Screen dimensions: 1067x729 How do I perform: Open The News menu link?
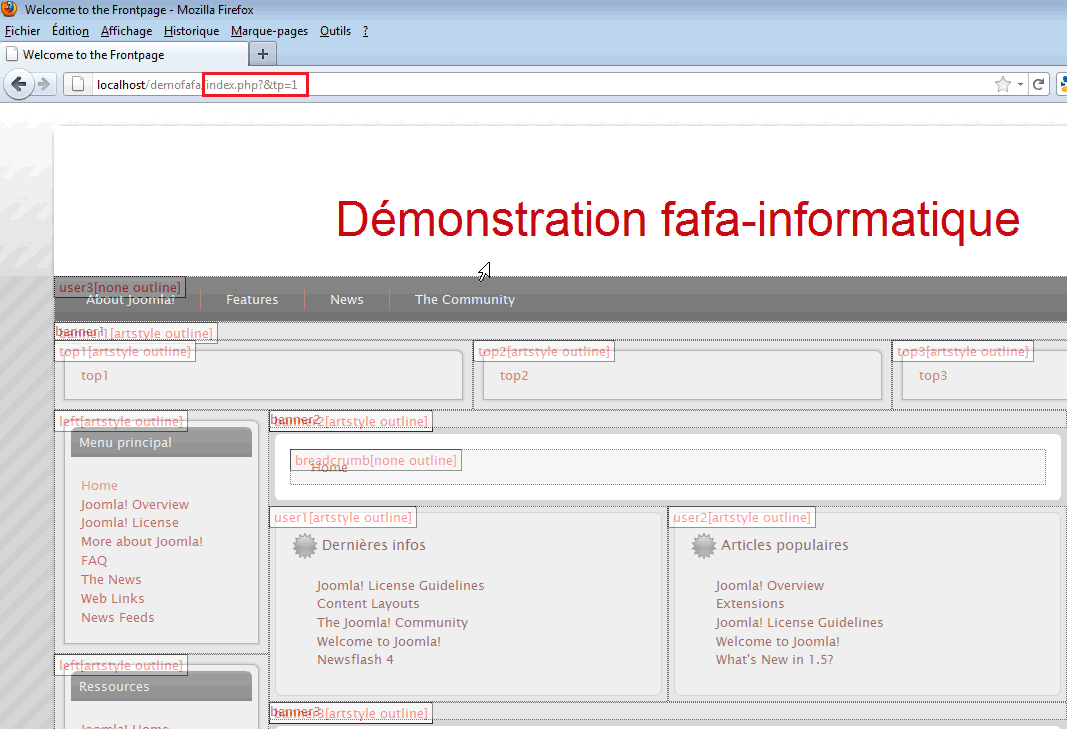pyautogui.click(x=111, y=579)
